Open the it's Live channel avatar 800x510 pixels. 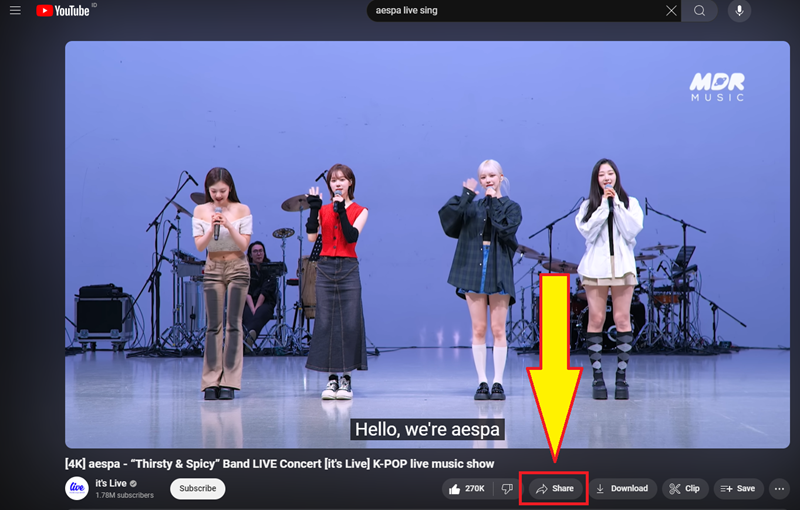77,488
